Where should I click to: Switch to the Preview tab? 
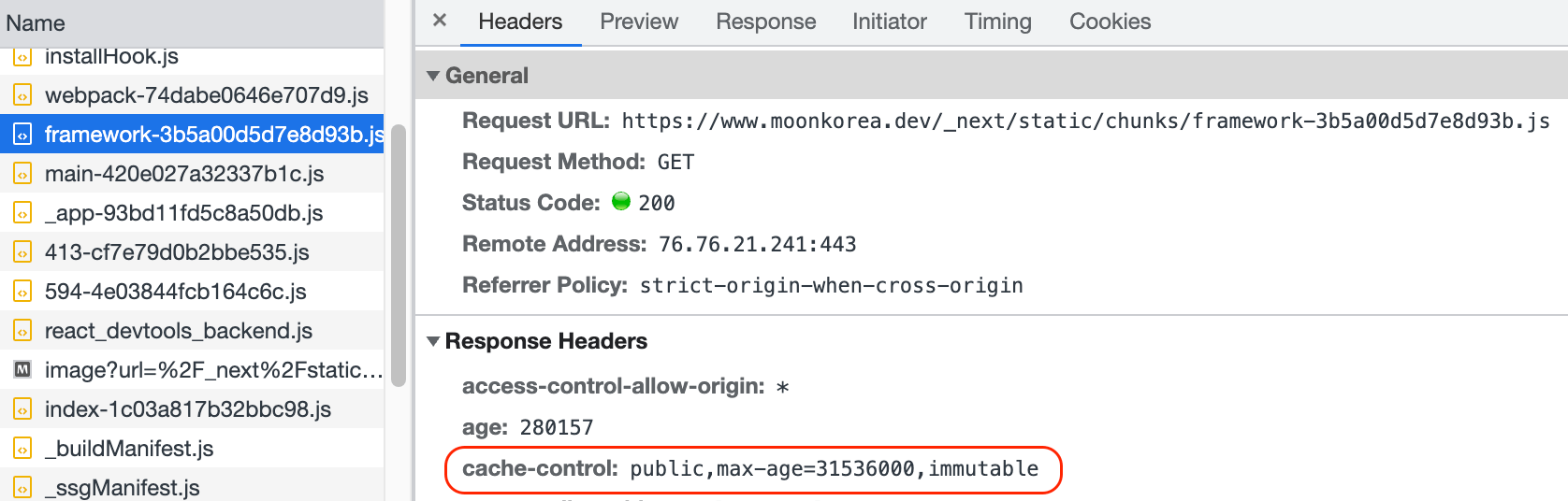pyautogui.click(x=639, y=21)
